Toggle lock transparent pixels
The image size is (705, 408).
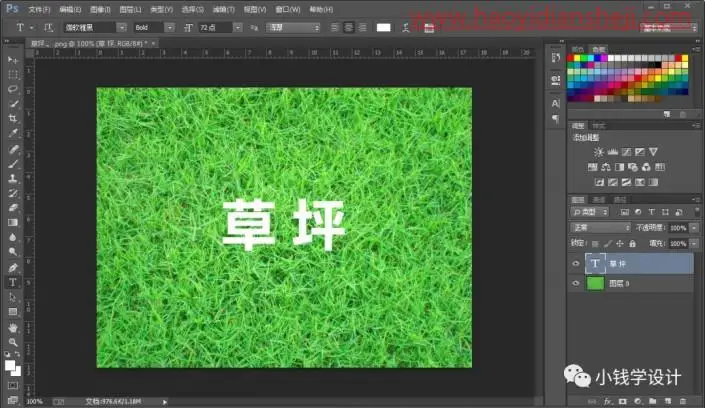[595, 244]
